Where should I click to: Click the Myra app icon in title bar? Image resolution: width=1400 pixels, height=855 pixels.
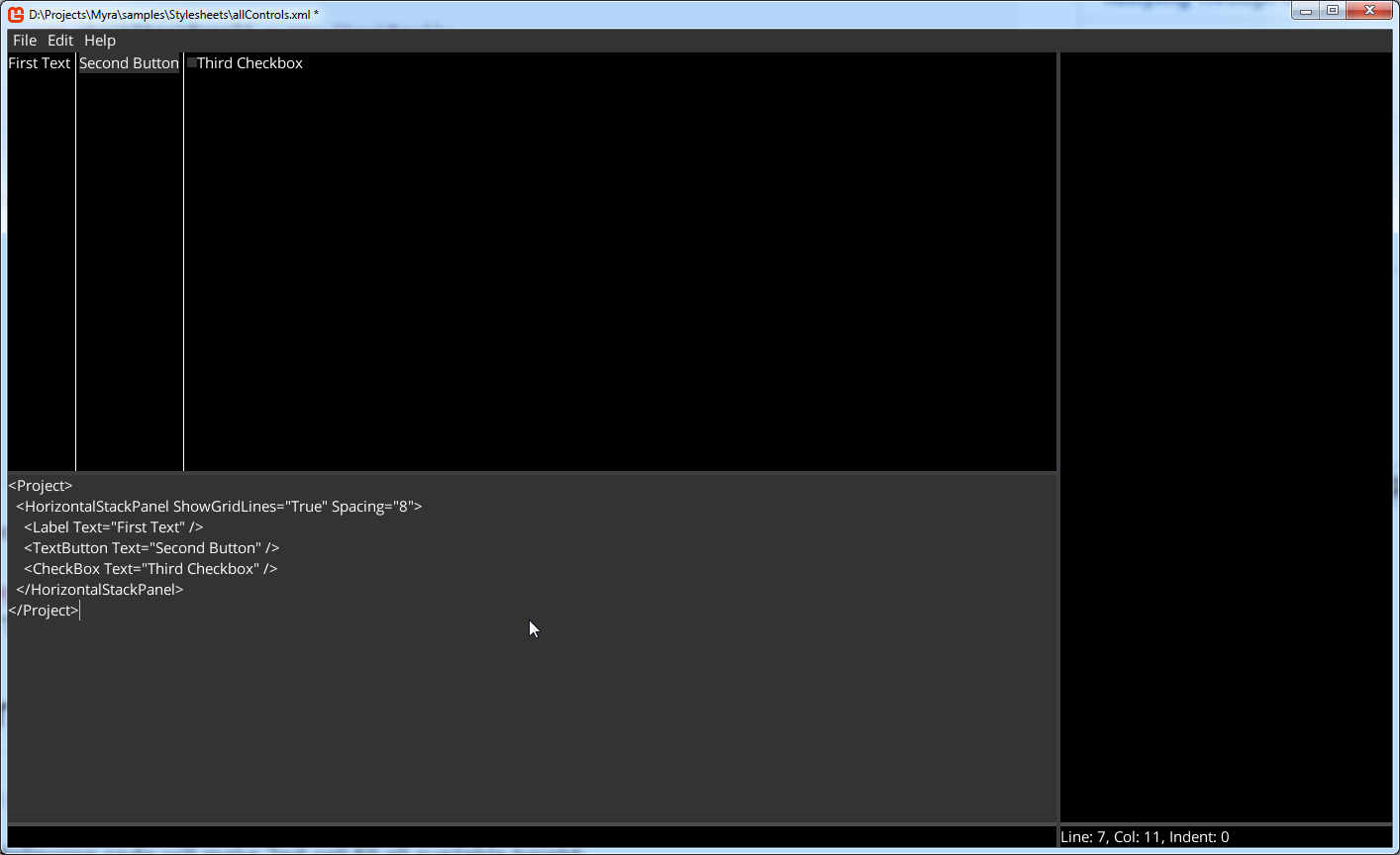pos(16,14)
